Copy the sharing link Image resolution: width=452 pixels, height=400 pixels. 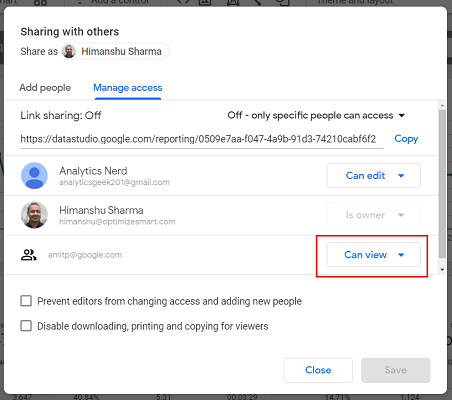pos(406,139)
